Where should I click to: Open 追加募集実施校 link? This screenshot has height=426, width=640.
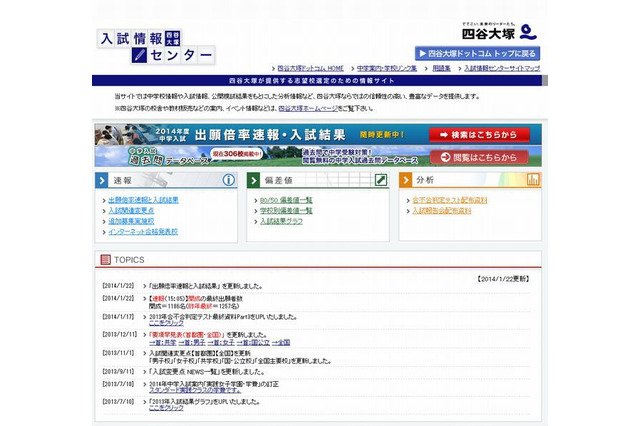click(x=131, y=221)
